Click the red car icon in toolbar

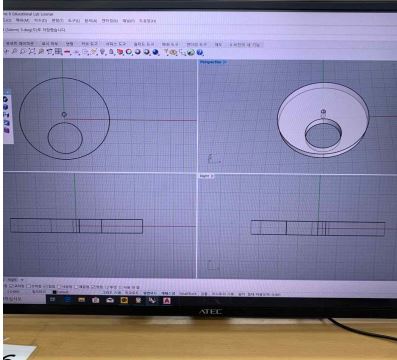(120, 52)
